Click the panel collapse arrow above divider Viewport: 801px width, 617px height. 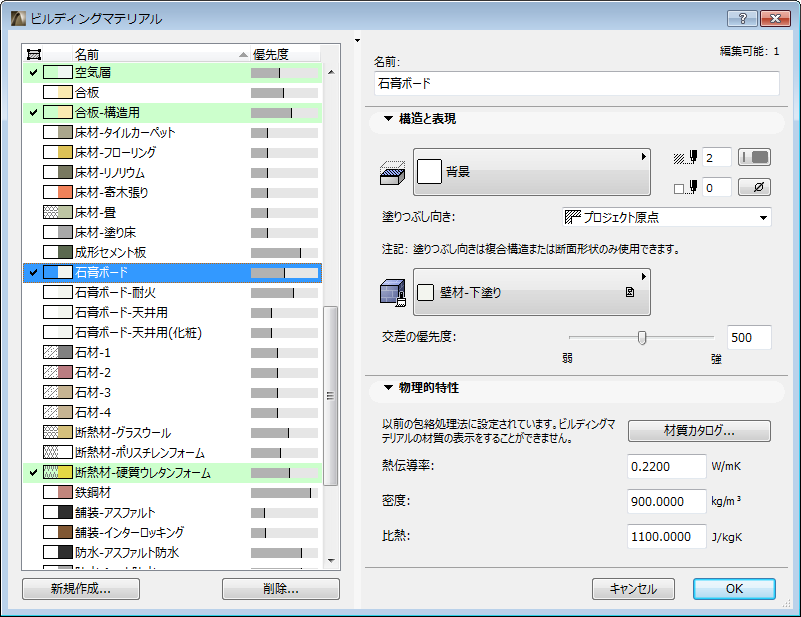(358, 40)
